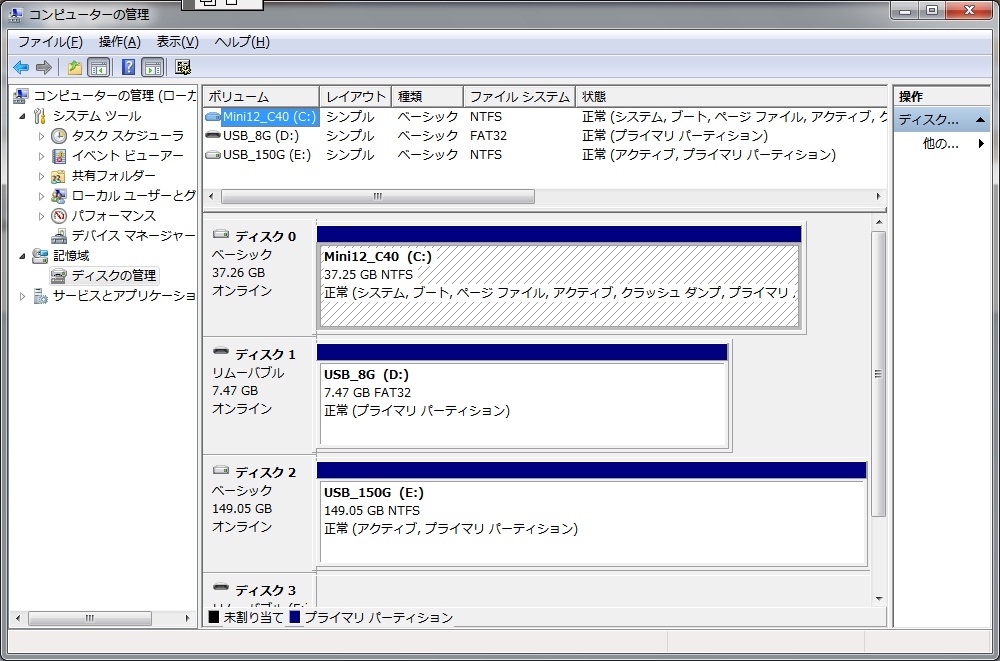Viewport: 1000px width, 661px height.
Task: Collapse the 記憶域 tree node
Action: [23, 256]
